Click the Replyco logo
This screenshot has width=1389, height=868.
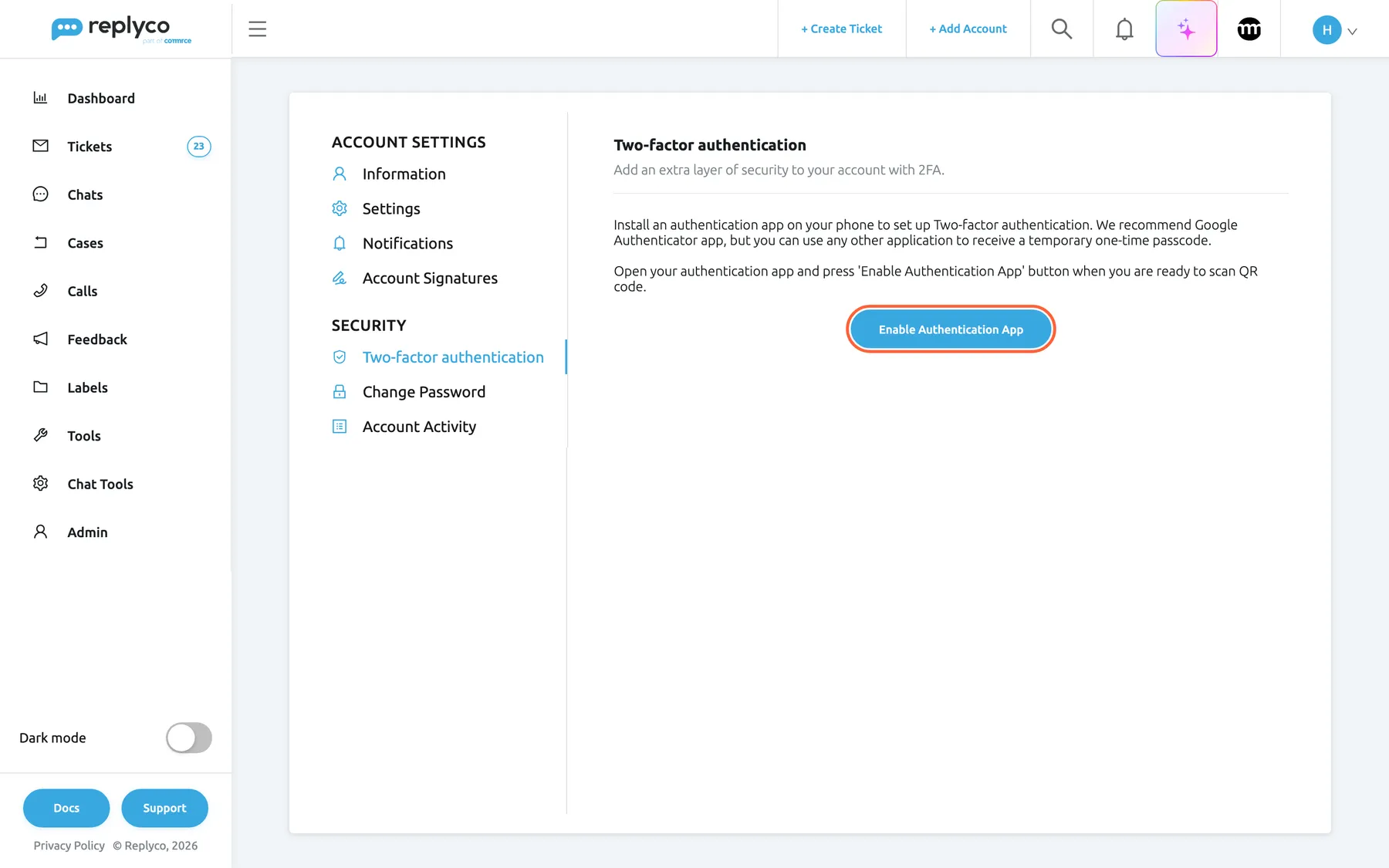[121, 29]
